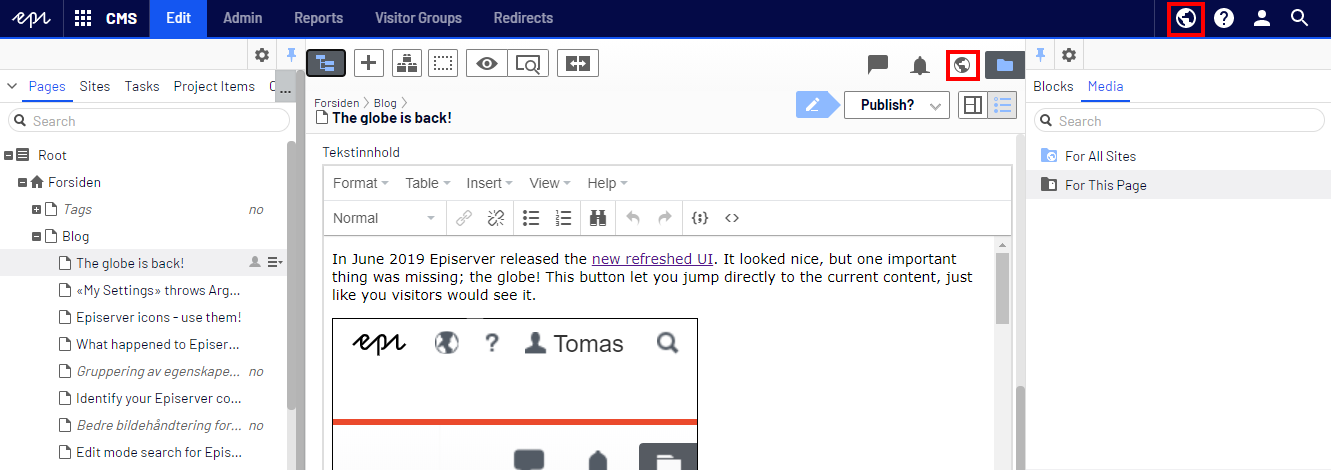Open the global menu apps grid
1331x470 pixels.
tap(83, 18)
